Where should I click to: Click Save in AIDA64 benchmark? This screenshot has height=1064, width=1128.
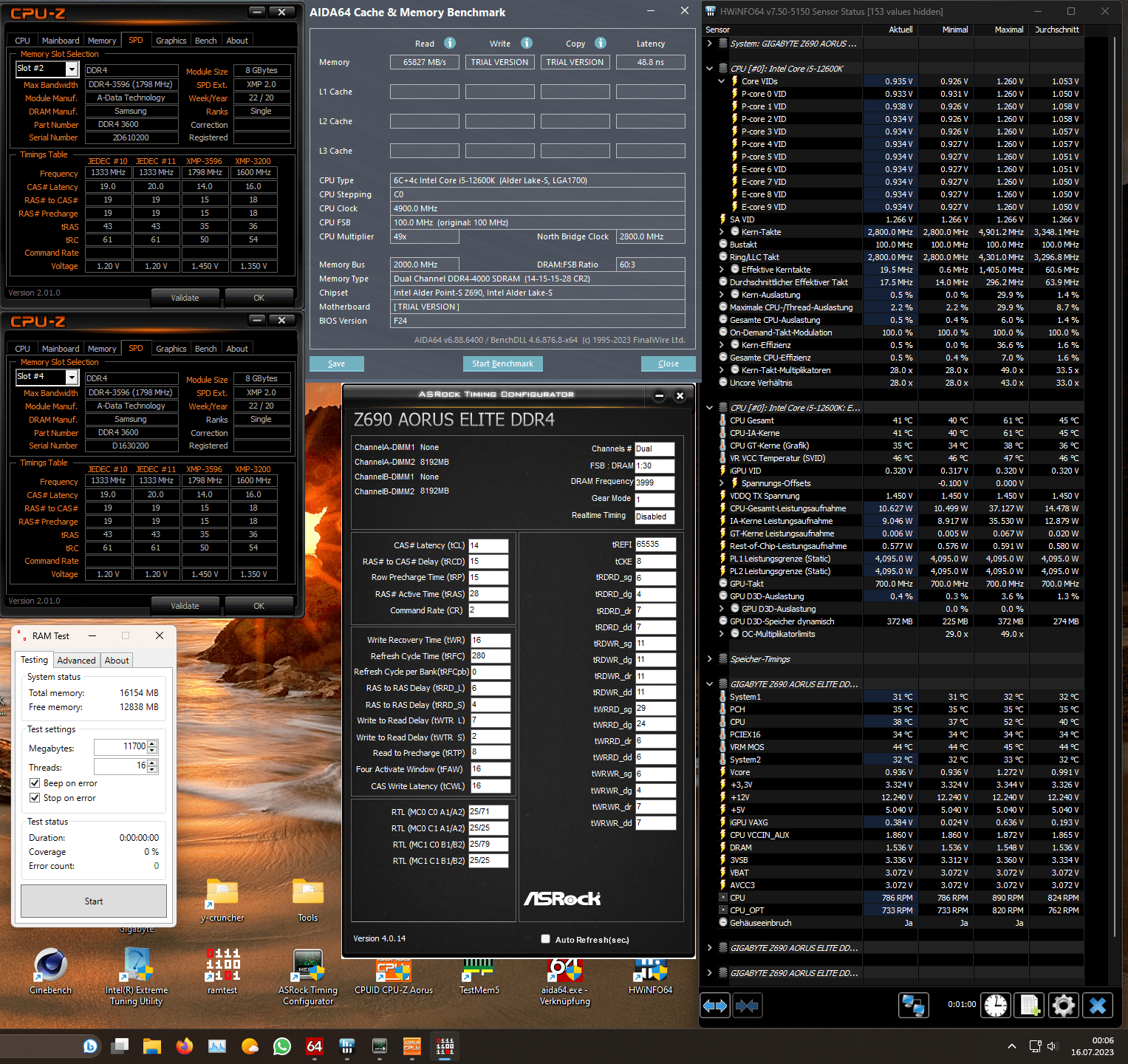pyautogui.click(x=337, y=364)
